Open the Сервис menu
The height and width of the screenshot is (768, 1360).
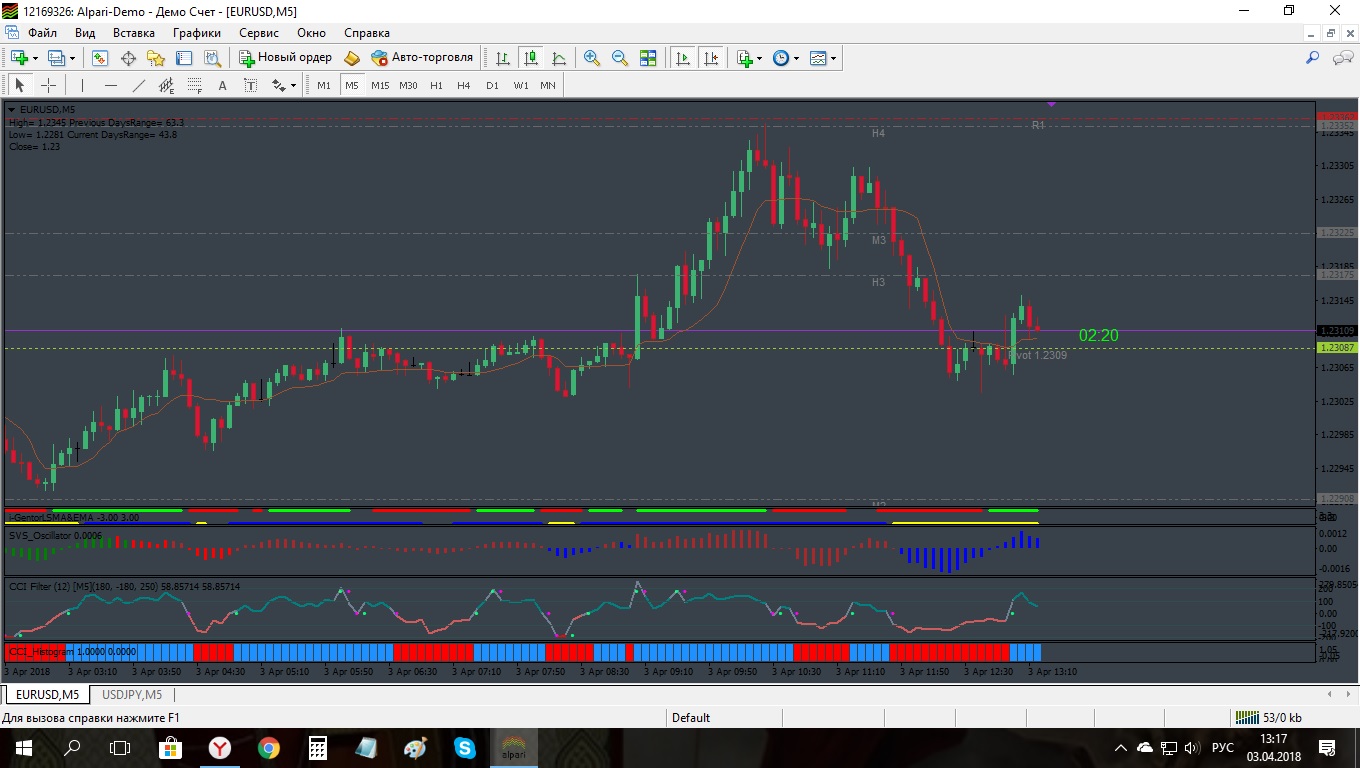pyautogui.click(x=259, y=33)
